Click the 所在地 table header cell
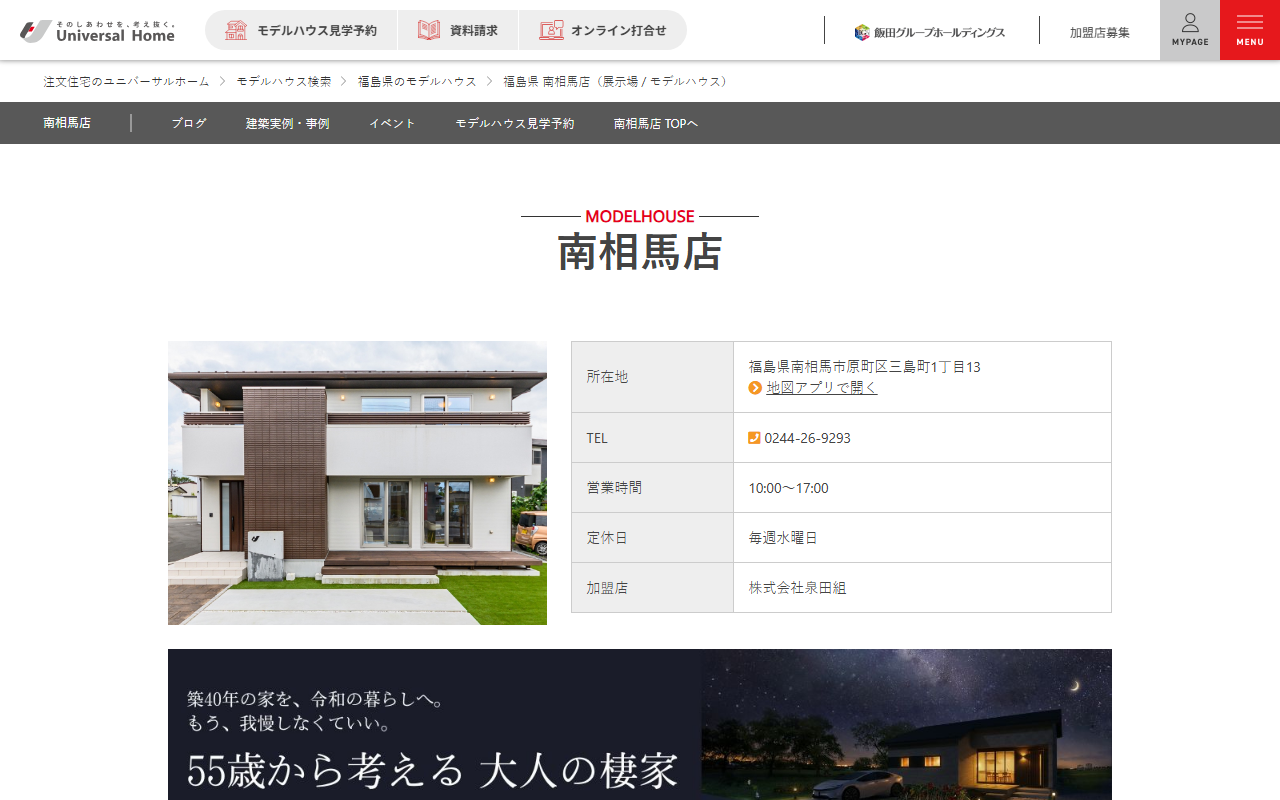 click(x=653, y=377)
